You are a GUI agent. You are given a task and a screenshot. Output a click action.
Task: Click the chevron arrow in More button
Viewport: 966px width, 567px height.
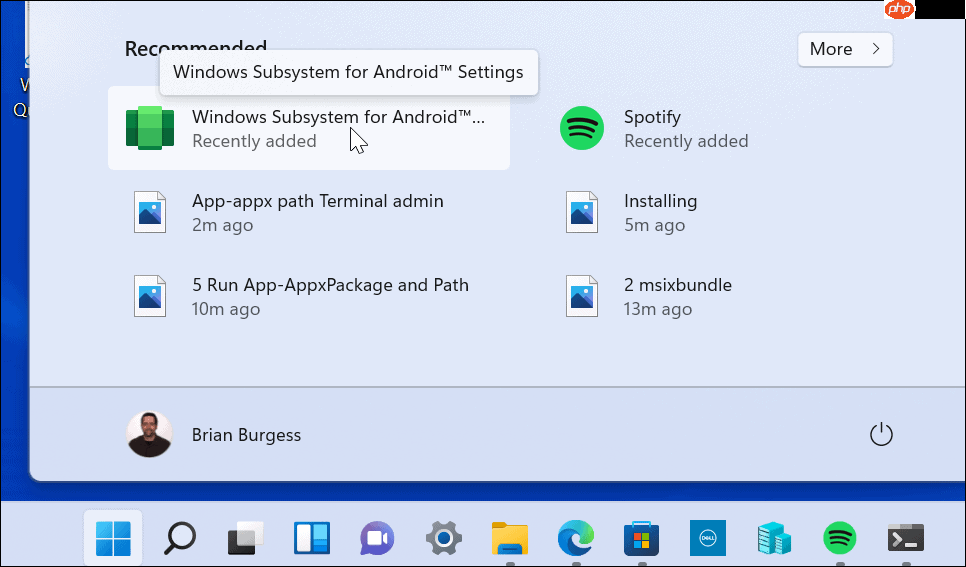pos(876,49)
